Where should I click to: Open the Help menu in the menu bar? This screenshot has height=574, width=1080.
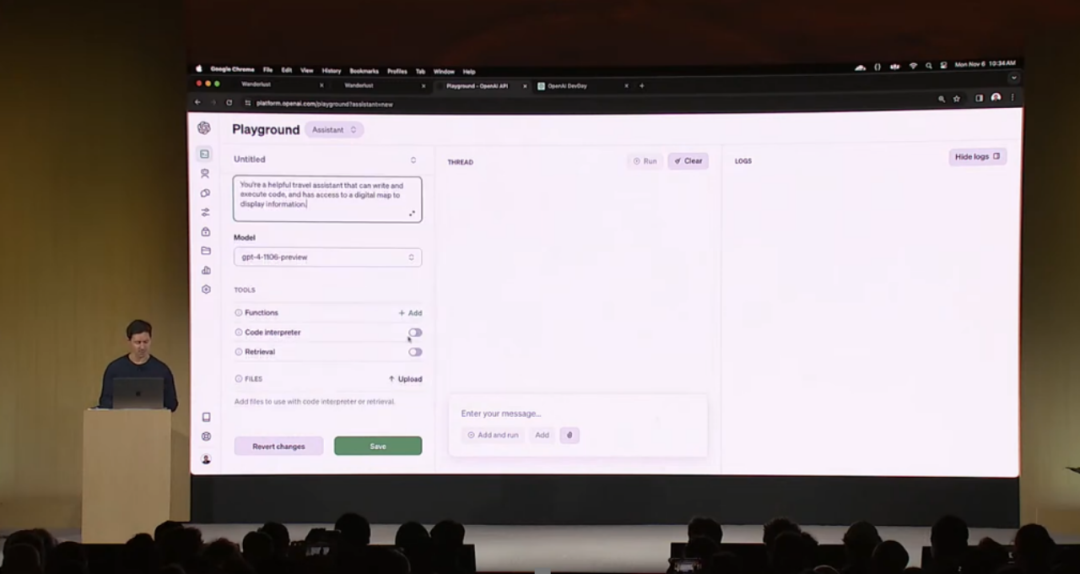(469, 72)
